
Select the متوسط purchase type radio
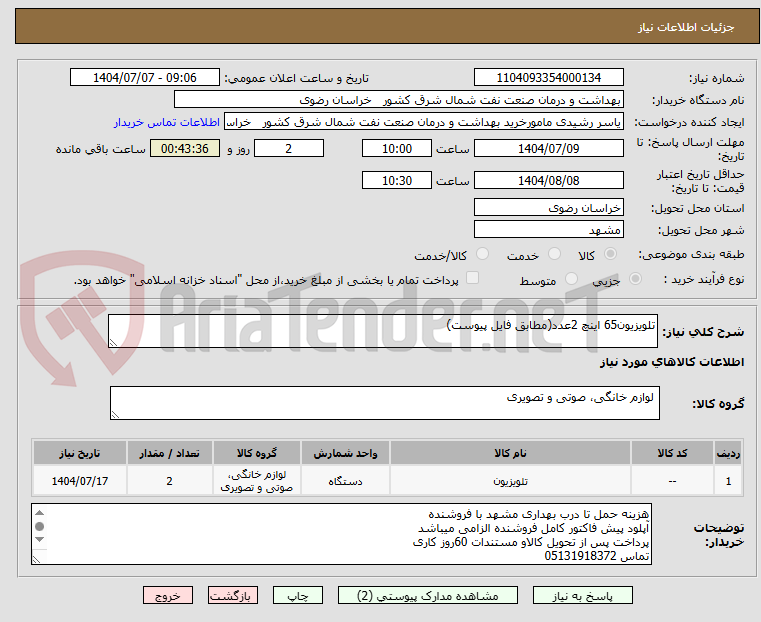tap(571, 278)
